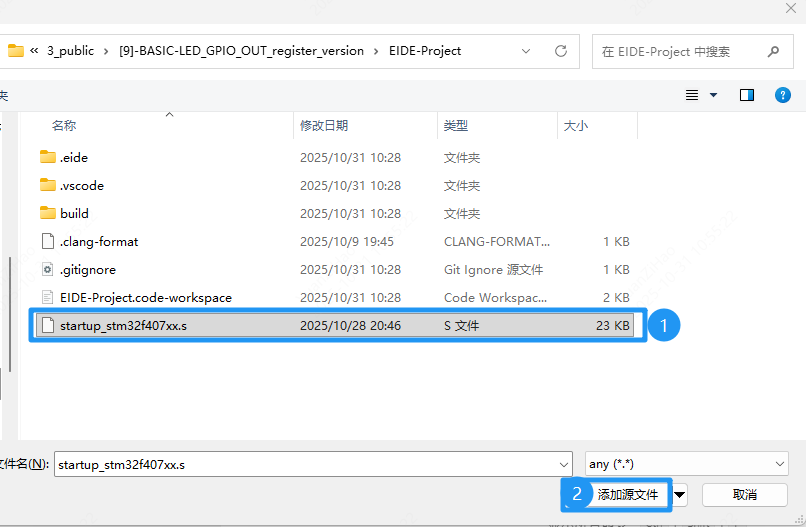This screenshot has width=806, height=527.
Task: Show hidden breadcrumb path via double chevron
Action: 34,50
